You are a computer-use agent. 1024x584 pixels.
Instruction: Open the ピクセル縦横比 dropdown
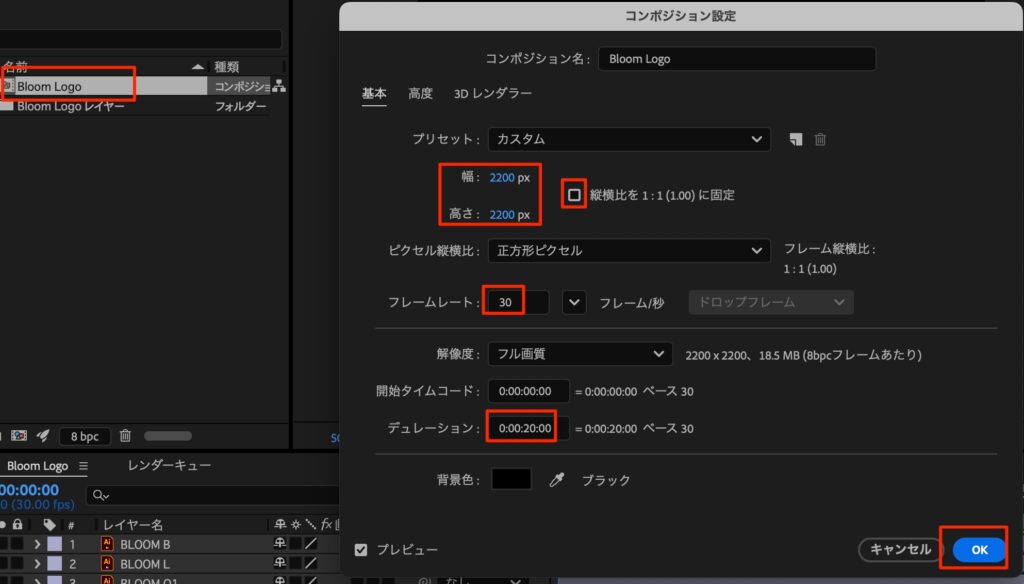[628, 250]
